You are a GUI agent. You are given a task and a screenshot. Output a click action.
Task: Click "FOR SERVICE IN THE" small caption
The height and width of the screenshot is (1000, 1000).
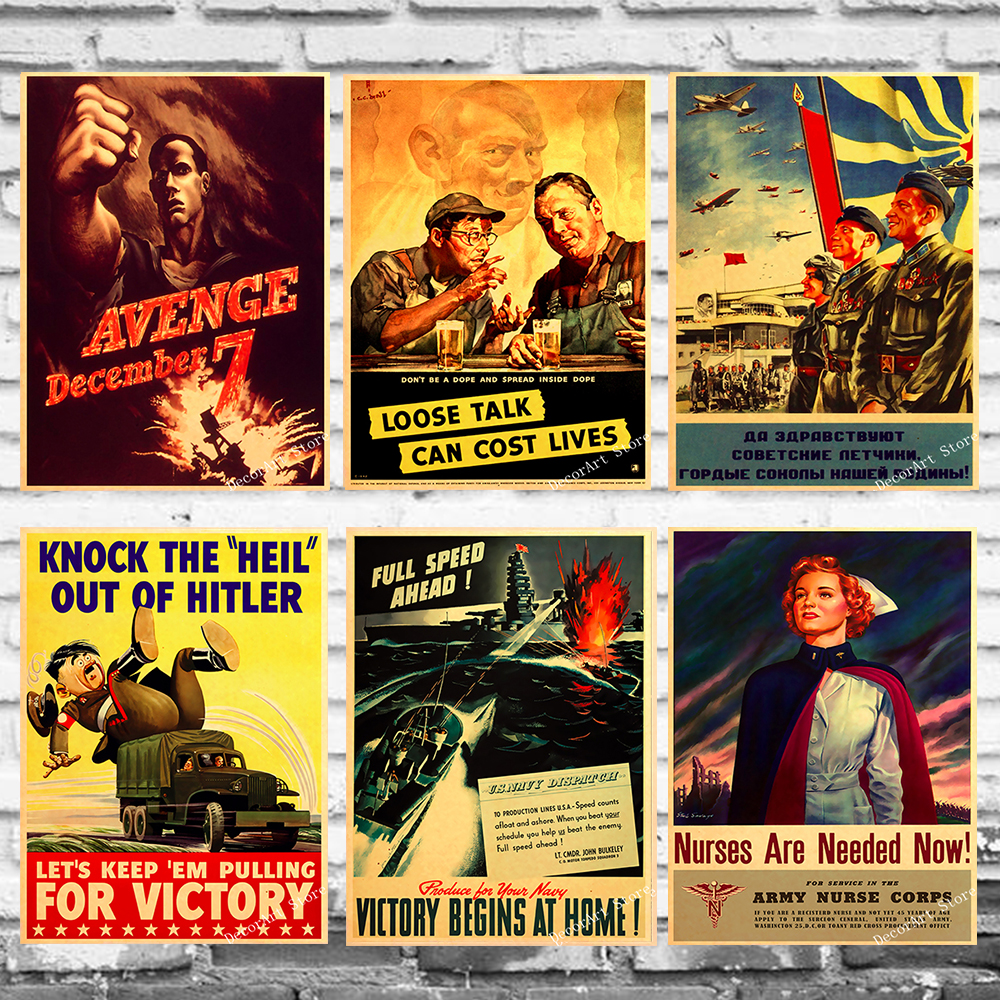[x=852, y=883]
